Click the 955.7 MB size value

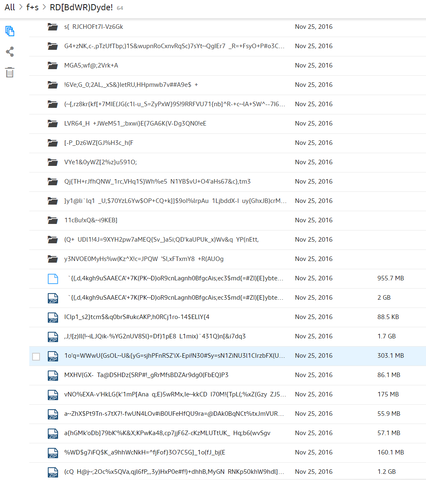click(391, 278)
